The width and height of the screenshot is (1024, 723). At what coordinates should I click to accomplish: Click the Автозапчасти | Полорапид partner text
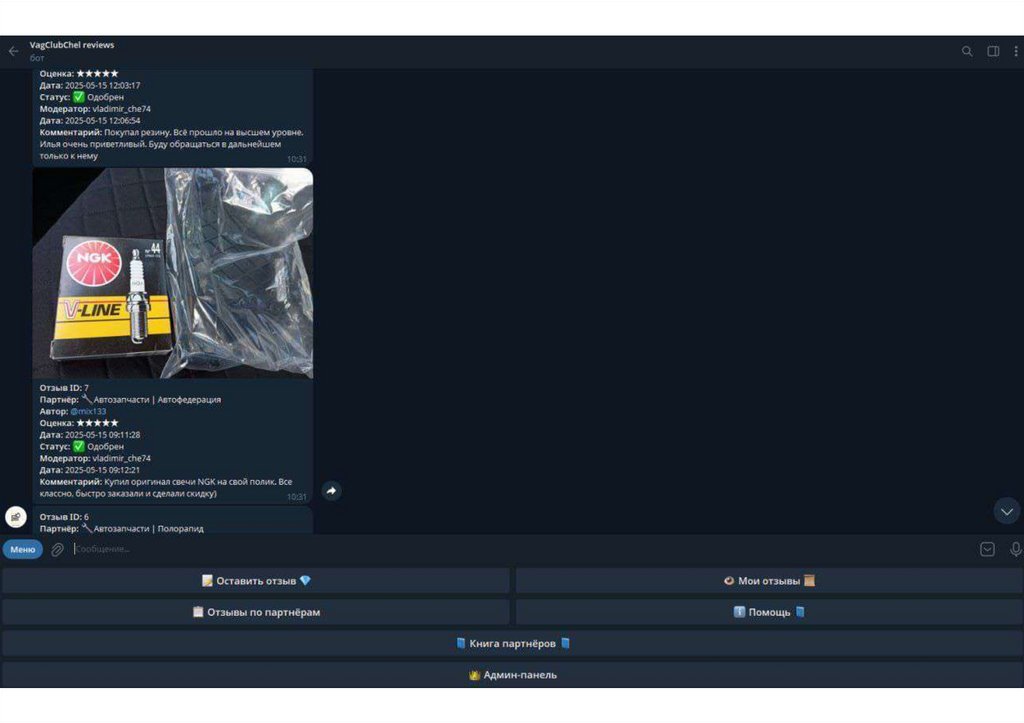pyautogui.click(x=148, y=528)
